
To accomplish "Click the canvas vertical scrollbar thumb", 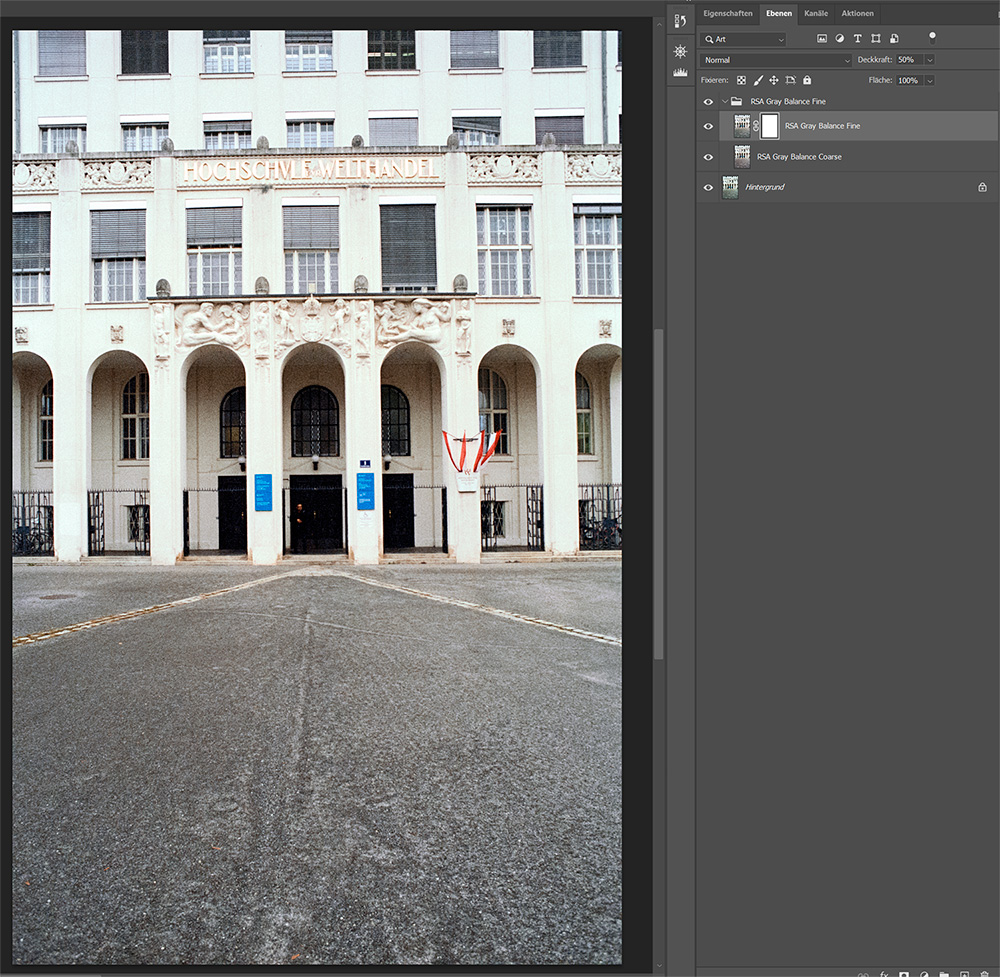I will [x=659, y=494].
